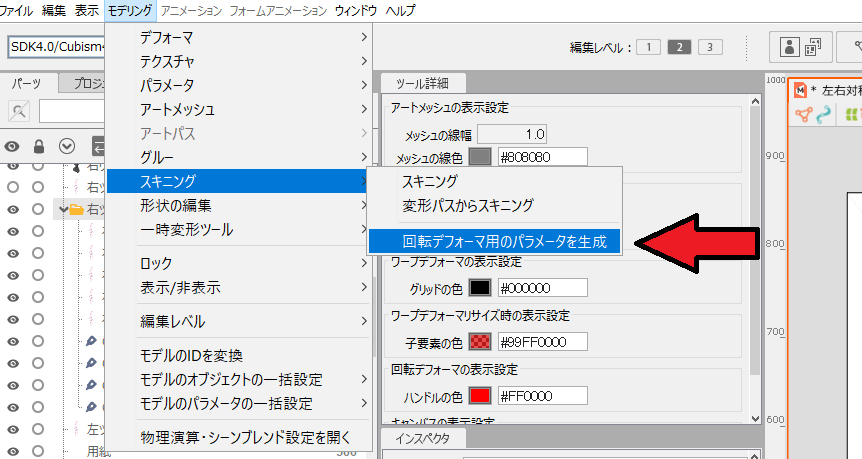Open the 形状の編集 submenu
Viewport: 862px width, 459px height.
pyautogui.click(x=239, y=206)
